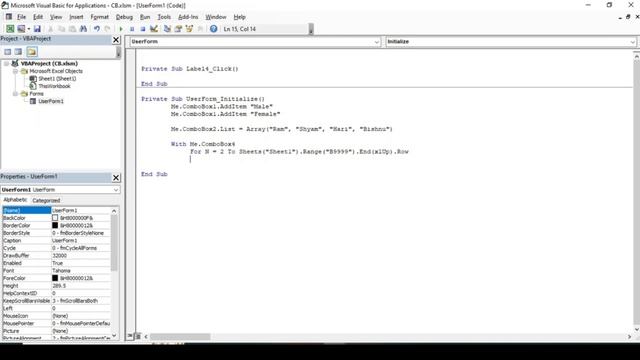The image size is (640, 360).
Task: Click the BorderColor black color swatch
Action: [55, 225]
